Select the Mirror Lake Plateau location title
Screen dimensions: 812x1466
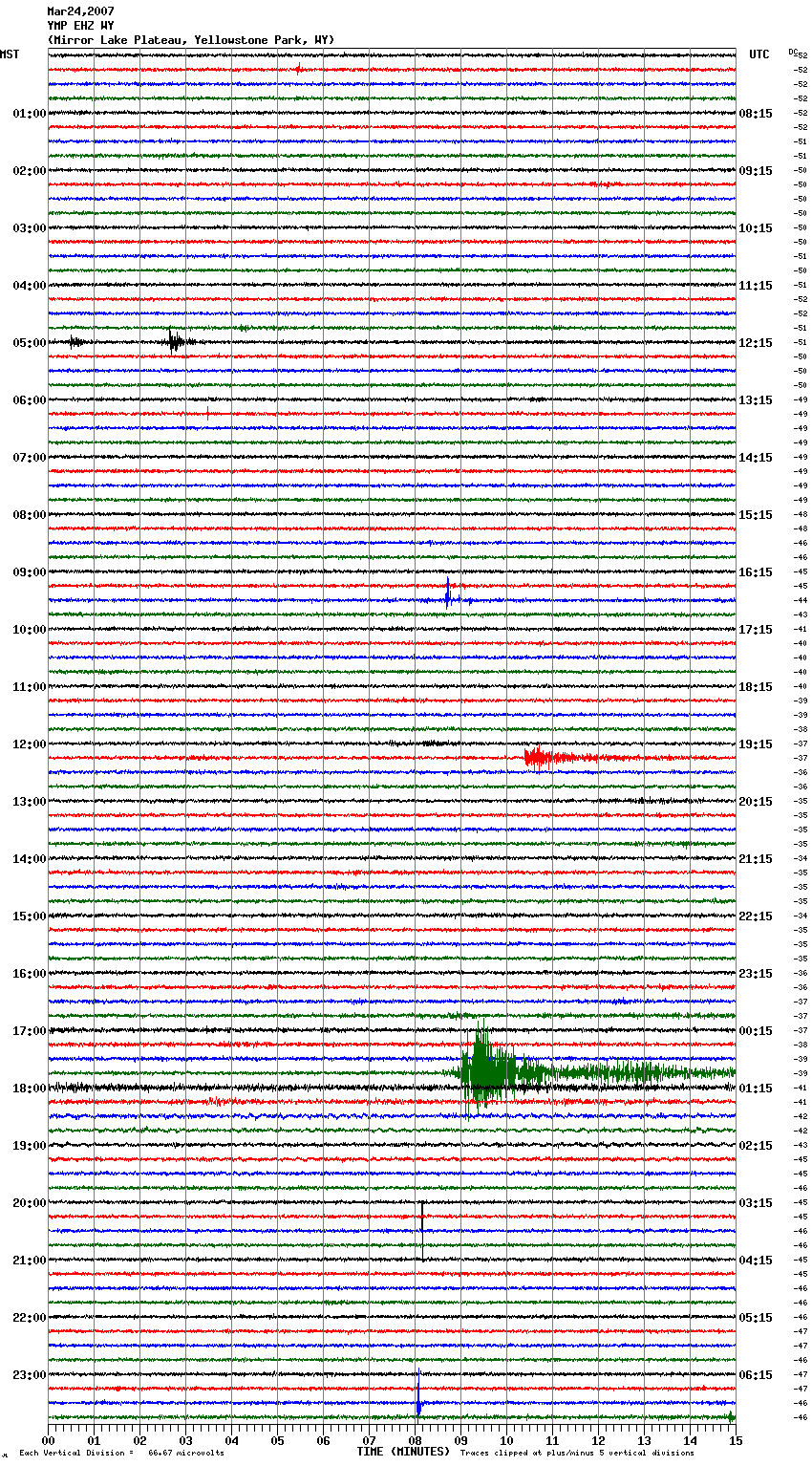click(191, 40)
